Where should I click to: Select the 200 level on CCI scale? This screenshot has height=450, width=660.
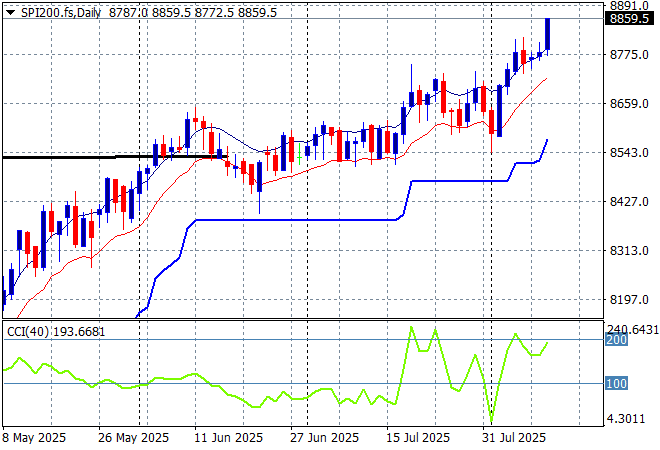click(x=617, y=341)
